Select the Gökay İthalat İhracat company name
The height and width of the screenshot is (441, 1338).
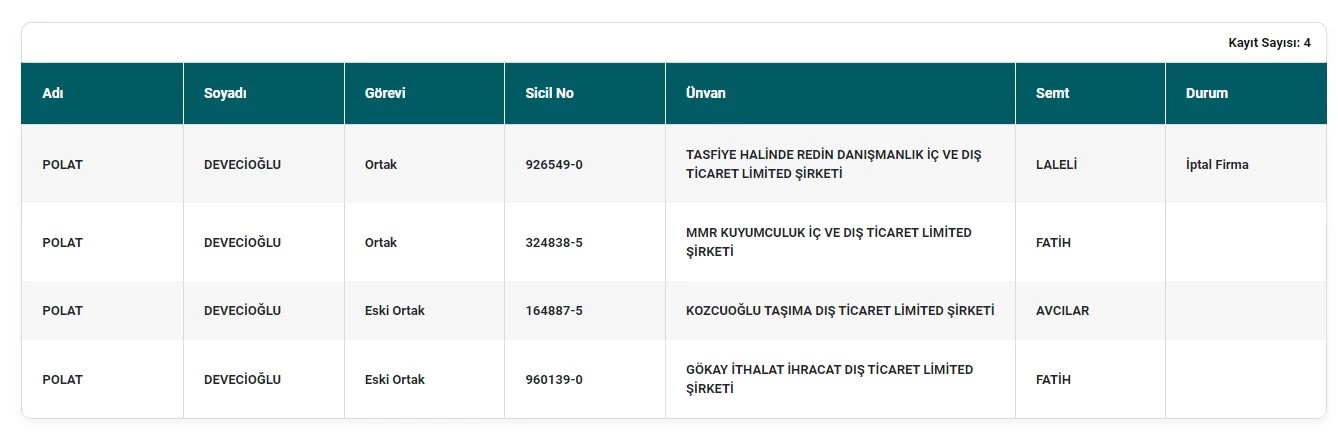pyautogui.click(x=829, y=379)
